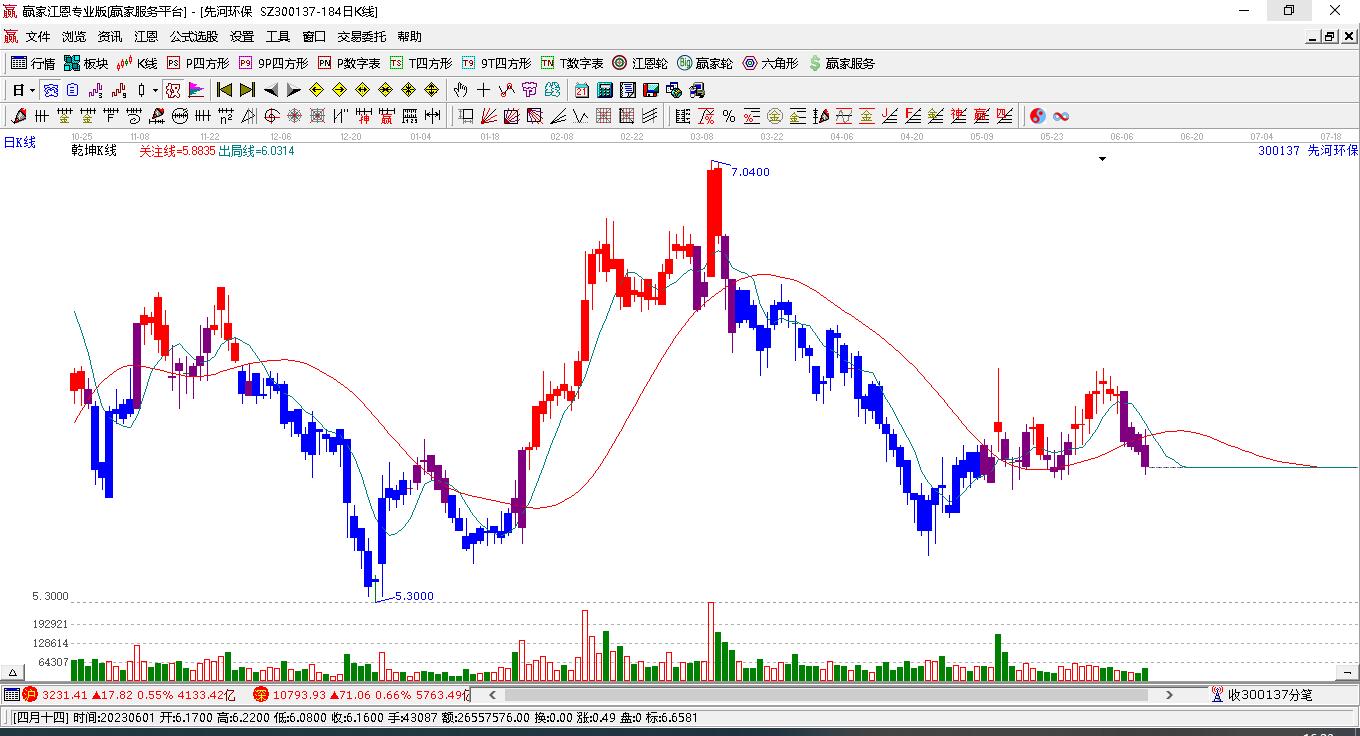Click the 日K线 chart label

coord(20,143)
